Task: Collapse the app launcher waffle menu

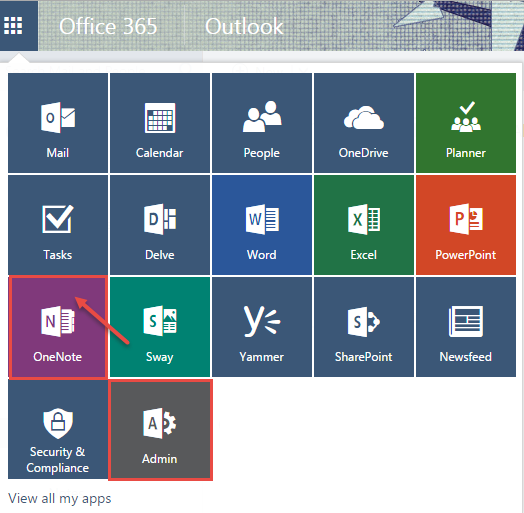Action: pos(13,25)
